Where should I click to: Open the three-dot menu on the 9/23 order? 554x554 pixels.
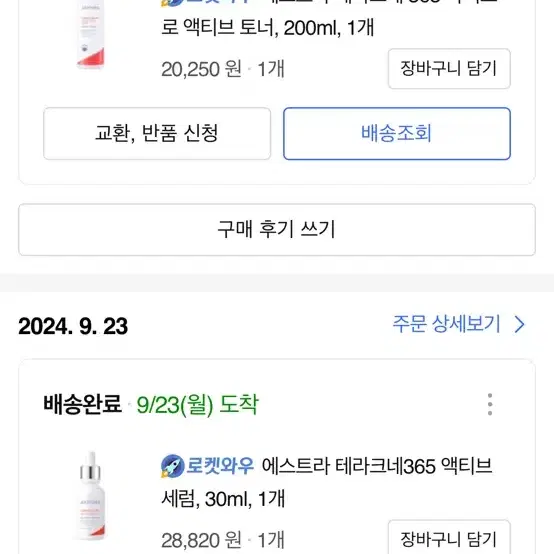pos(490,404)
